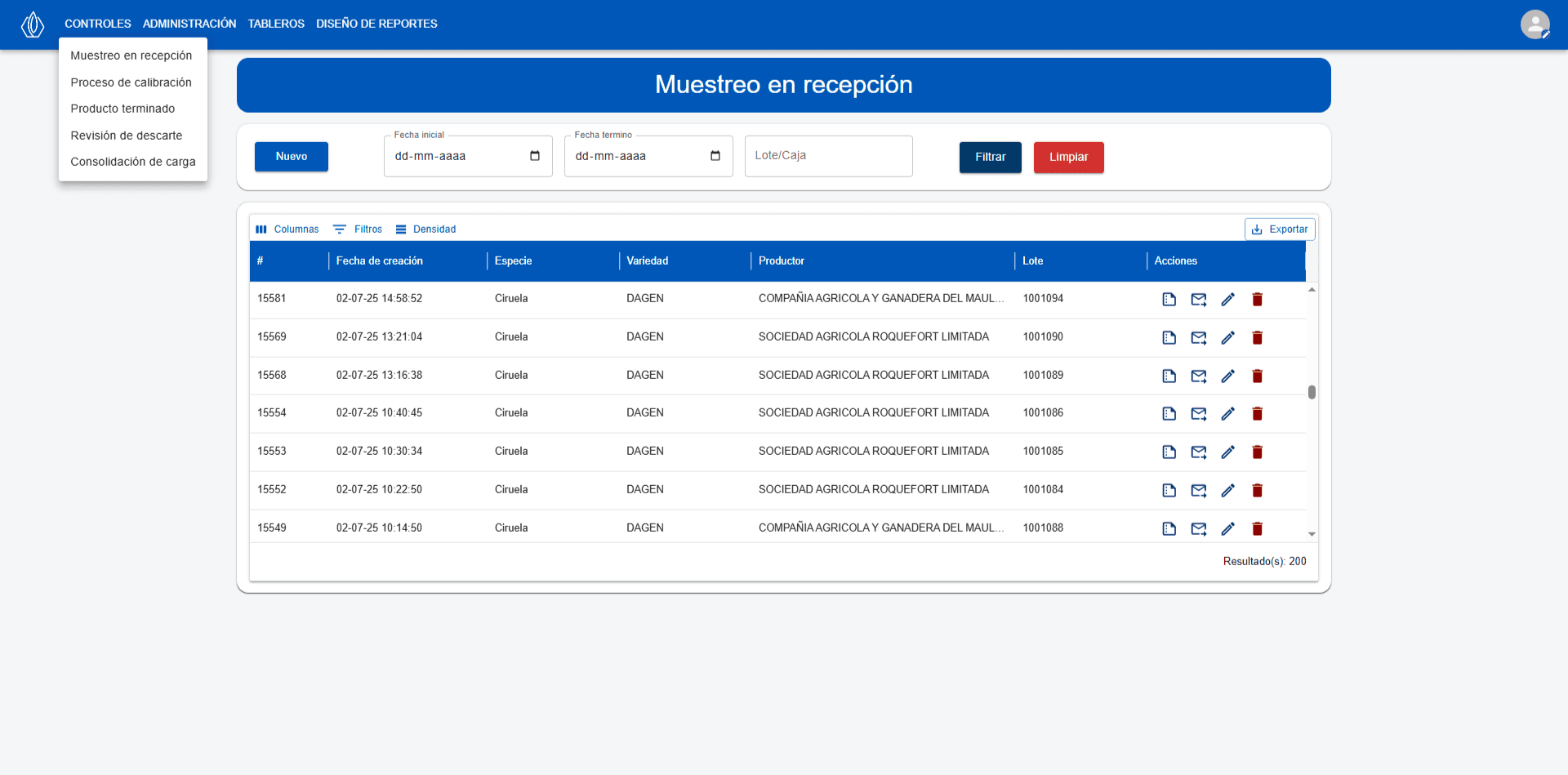This screenshot has width=1568, height=775.
Task: Sort by Productor column header
Action: click(x=782, y=261)
